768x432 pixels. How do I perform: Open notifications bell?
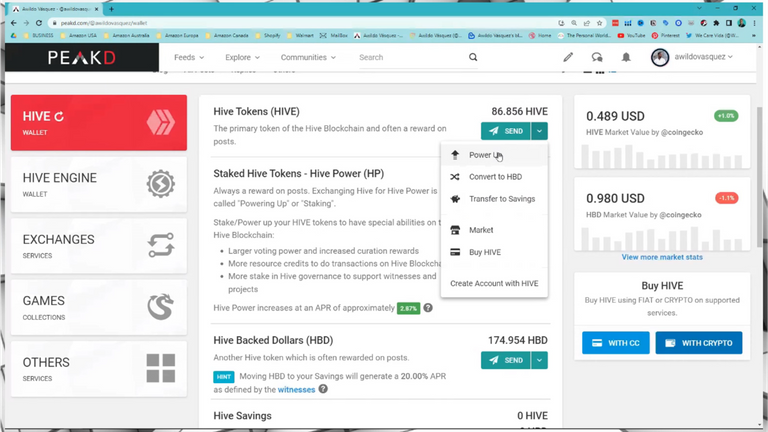626,57
